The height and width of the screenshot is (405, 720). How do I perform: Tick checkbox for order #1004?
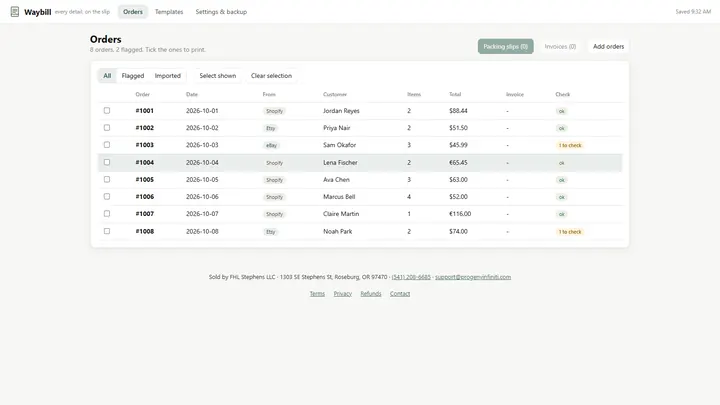[x=107, y=162]
